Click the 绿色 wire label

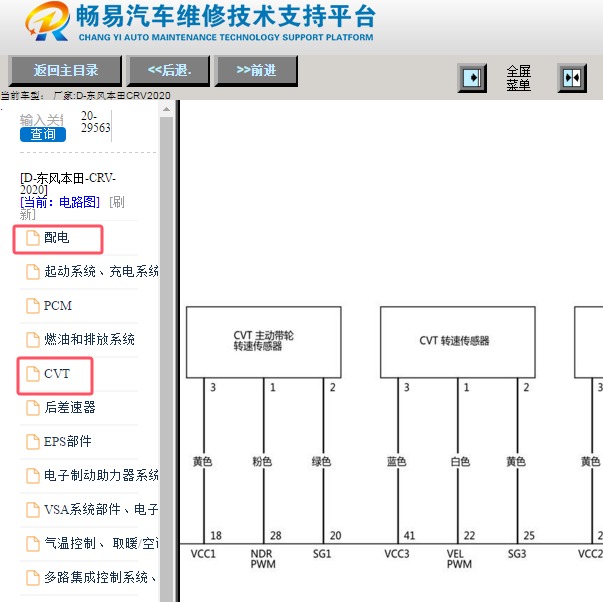[x=321, y=461]
